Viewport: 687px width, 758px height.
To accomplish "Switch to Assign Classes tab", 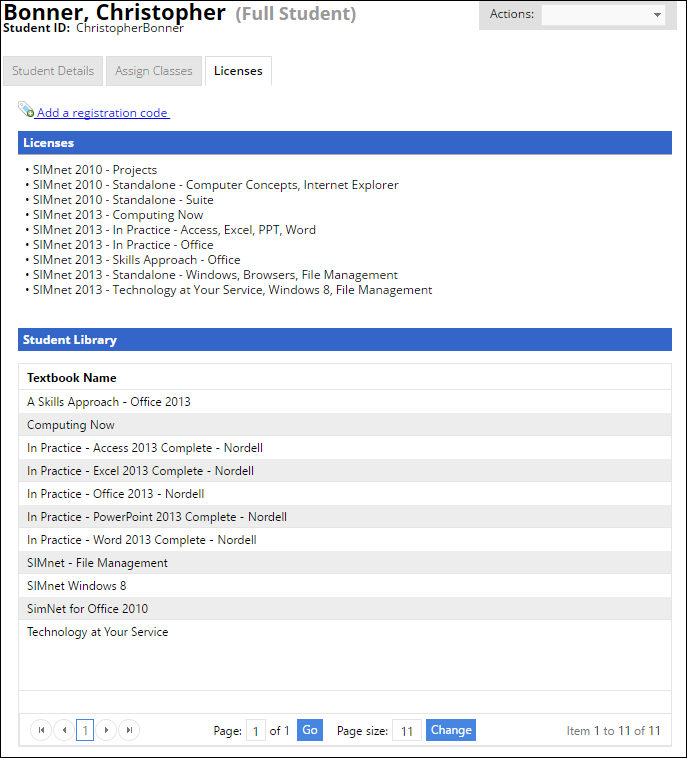I will coord(154,71).
